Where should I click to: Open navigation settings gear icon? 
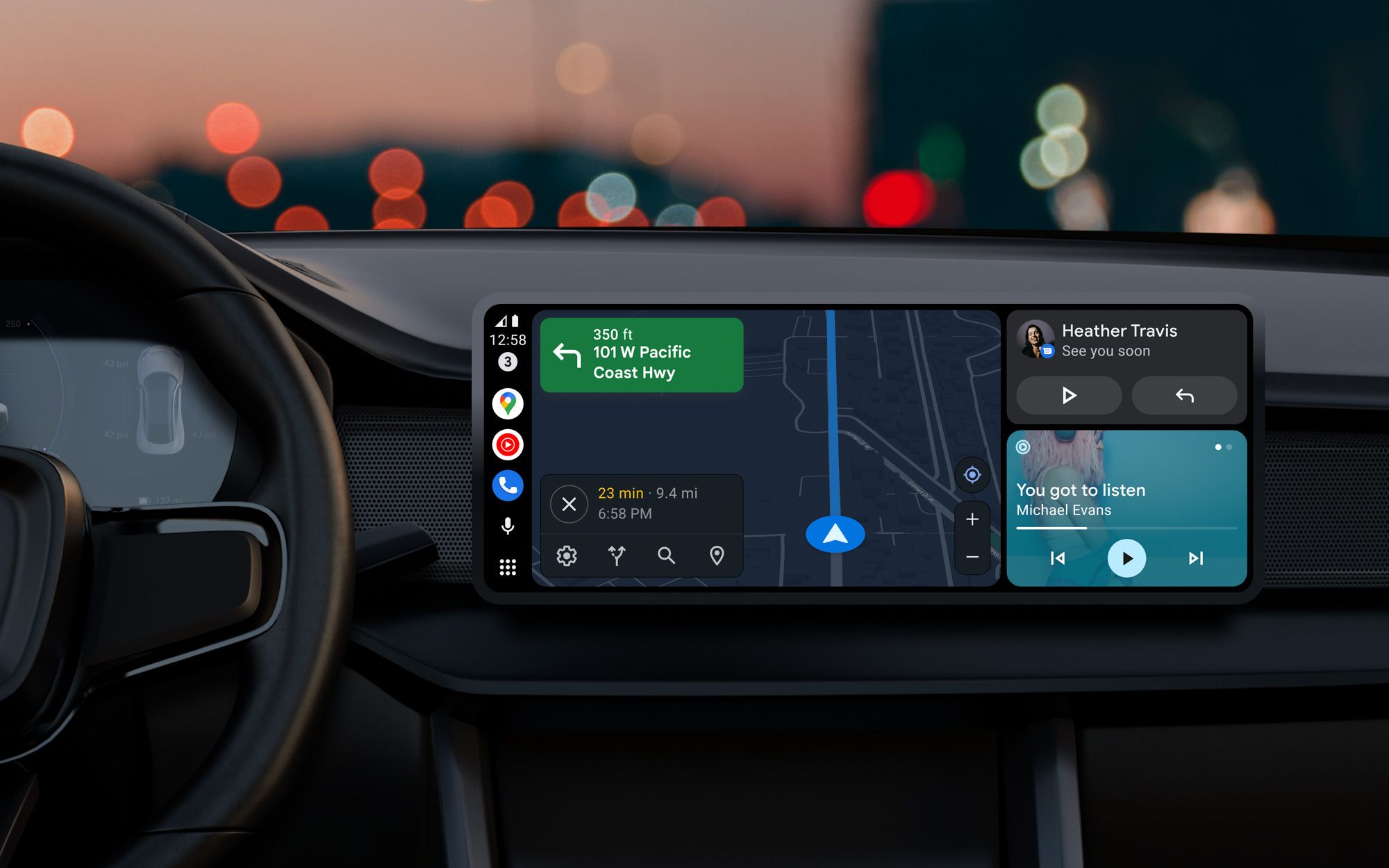(565, 555)
